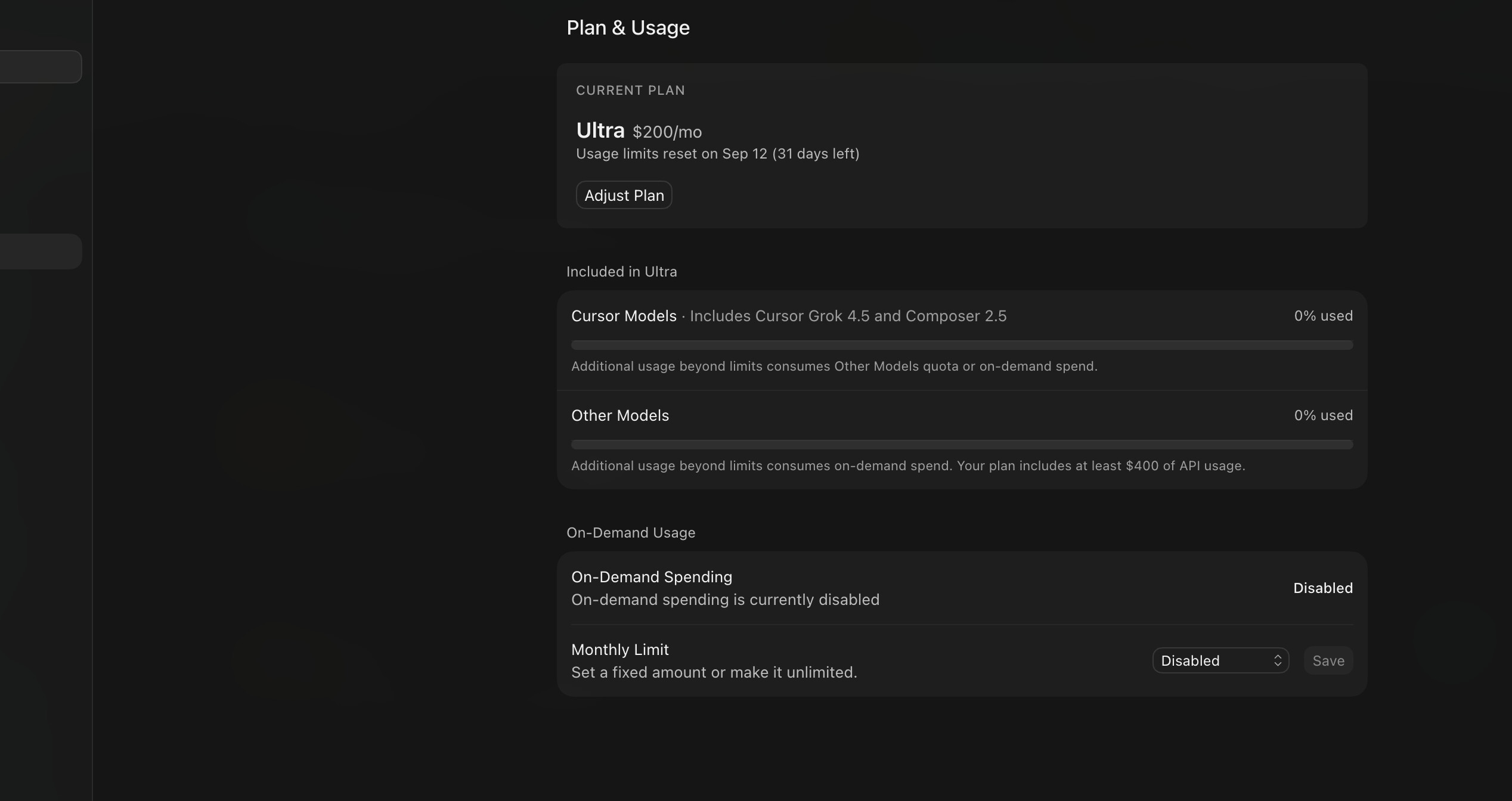Save the monthly limit setting

pos(1328,660)
